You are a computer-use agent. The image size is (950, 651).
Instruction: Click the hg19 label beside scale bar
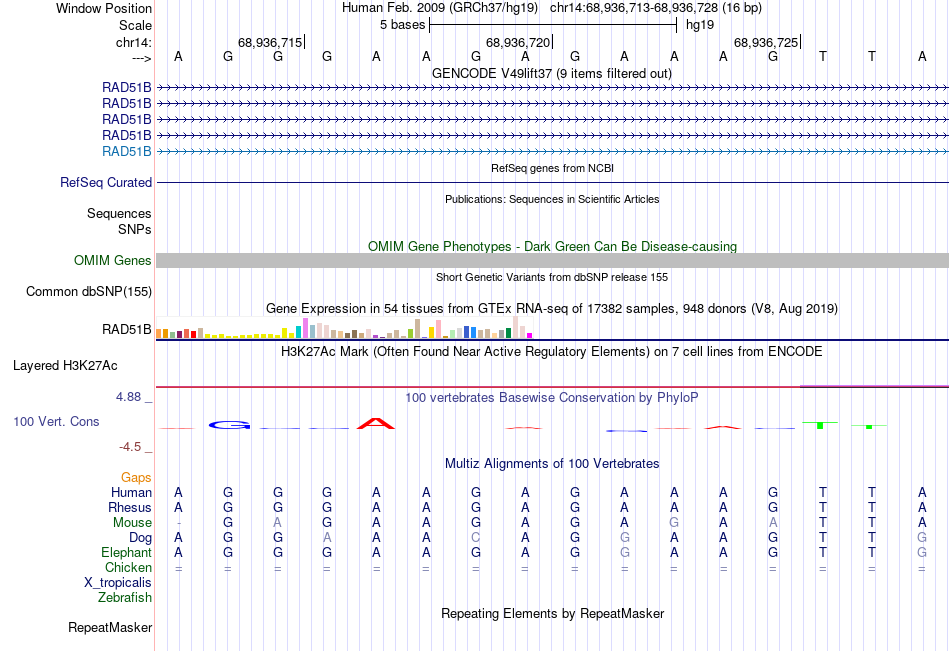click(700, 25)
